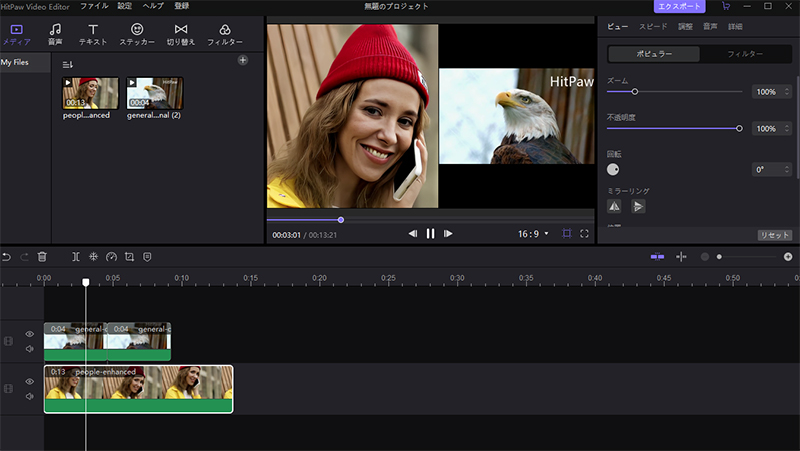Switch to the スピード properties tab
Image resolution: width=800 pixels, height=451 pixels.
[x=653, y=27]
